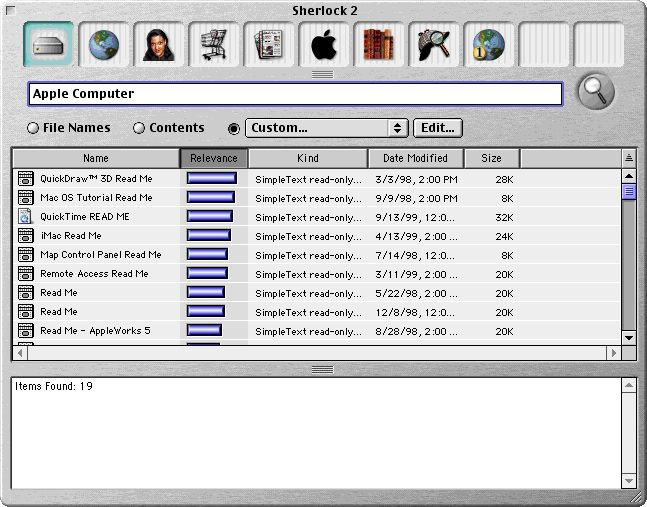This screenshot has height=507, width=647.
Task: Click the Read Me - AppleWorks 5 relevance bar
Action: tap(204, 330)
